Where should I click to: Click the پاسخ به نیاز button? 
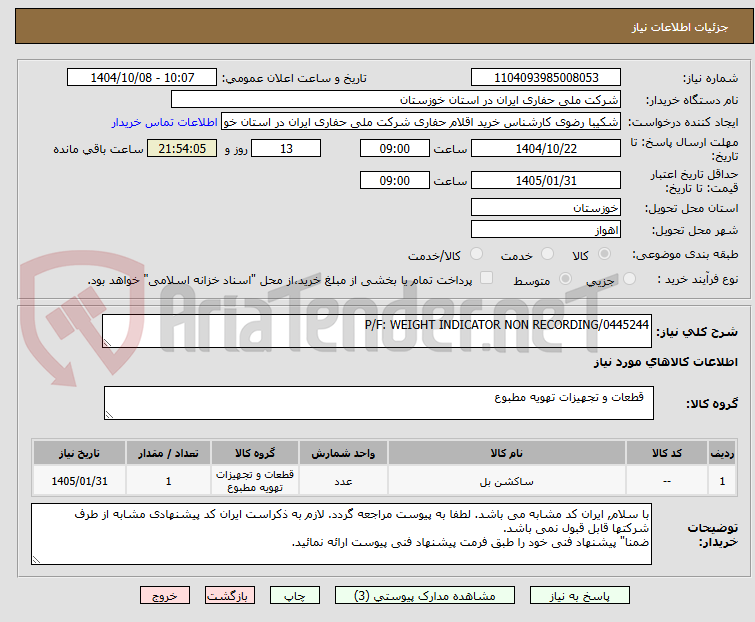point(580,596)
